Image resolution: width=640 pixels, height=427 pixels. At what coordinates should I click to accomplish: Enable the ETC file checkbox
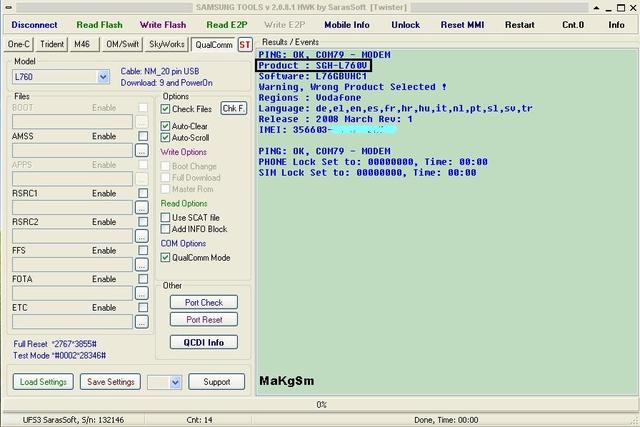pyautogui.click(x=143, y=307)
